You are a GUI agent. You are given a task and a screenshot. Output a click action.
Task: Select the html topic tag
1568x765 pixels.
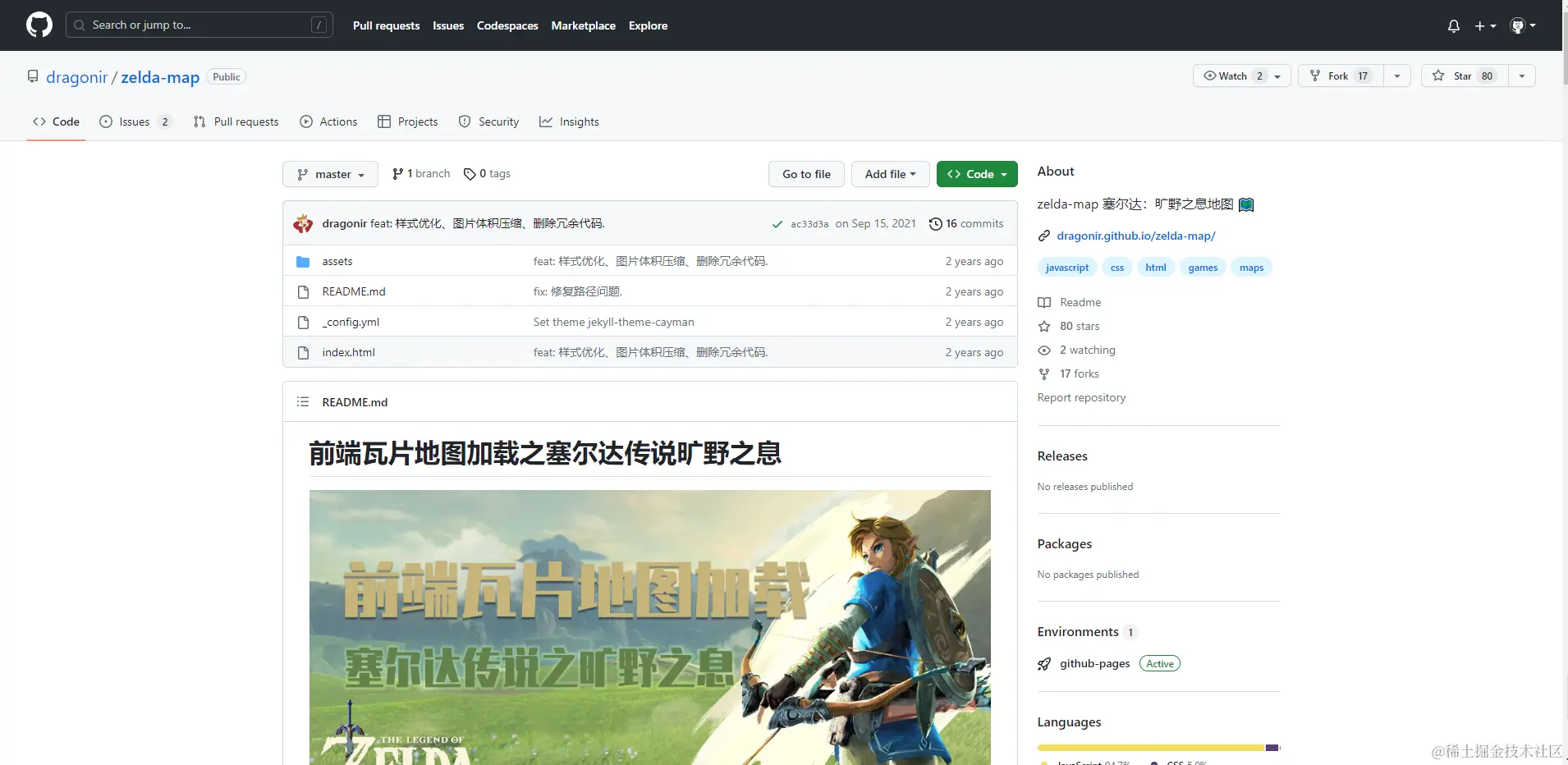pyautogui.click(x=1156, y=268)
